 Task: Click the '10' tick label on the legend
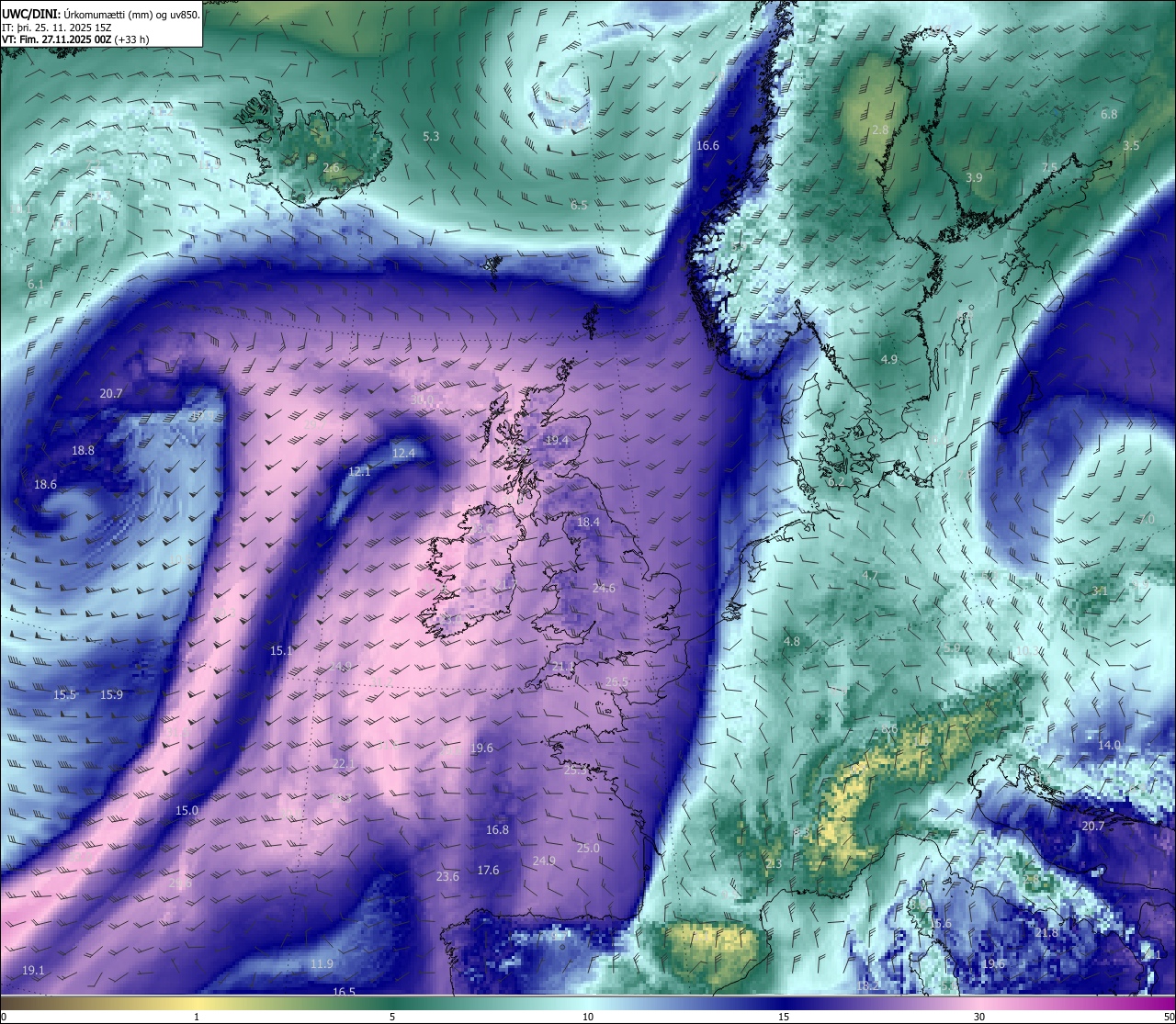pos(588,1017)
